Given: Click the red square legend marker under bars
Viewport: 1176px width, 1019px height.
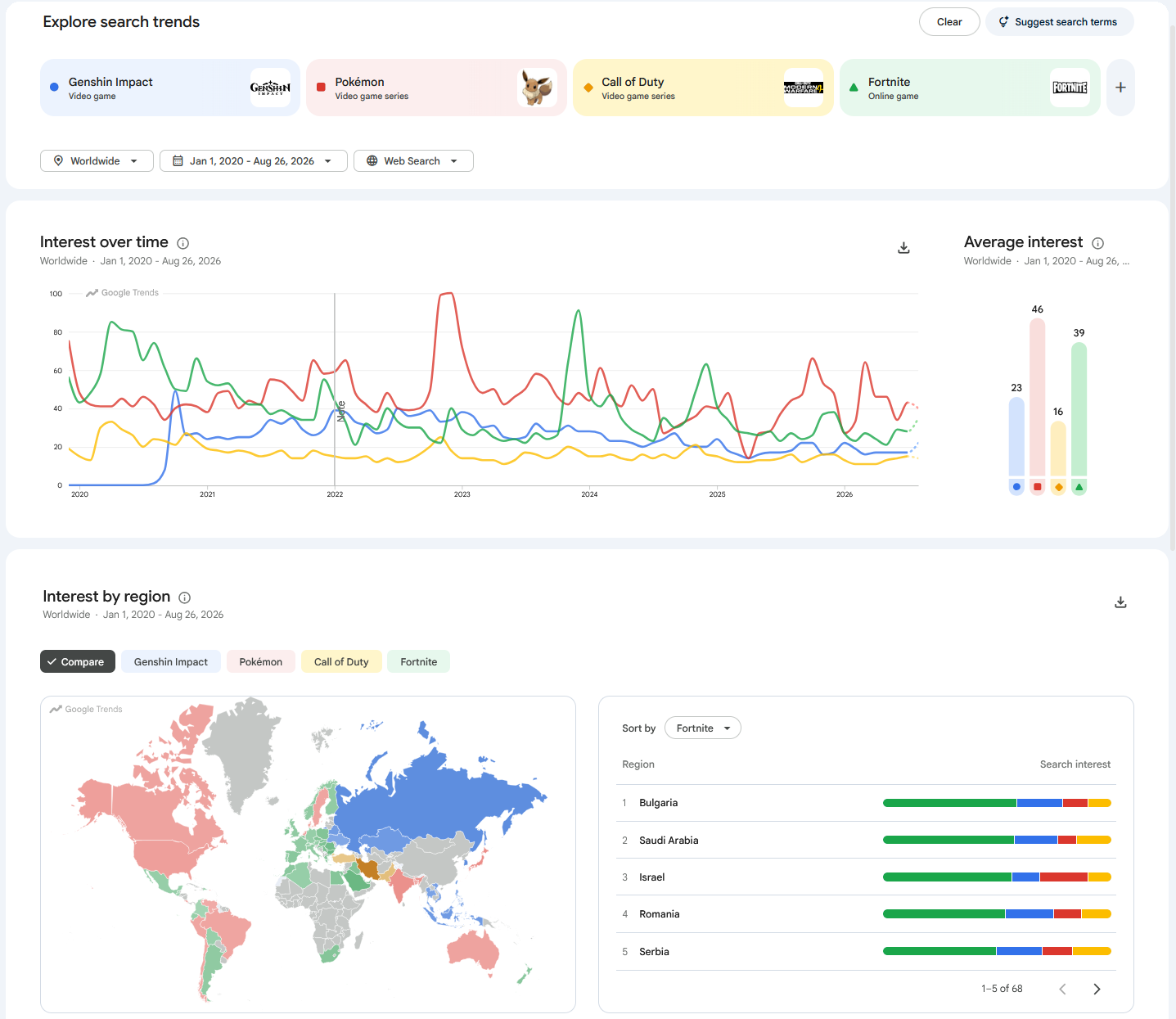Looking at the screenshot, I should pyautogui.click(x=1038, y=487).
